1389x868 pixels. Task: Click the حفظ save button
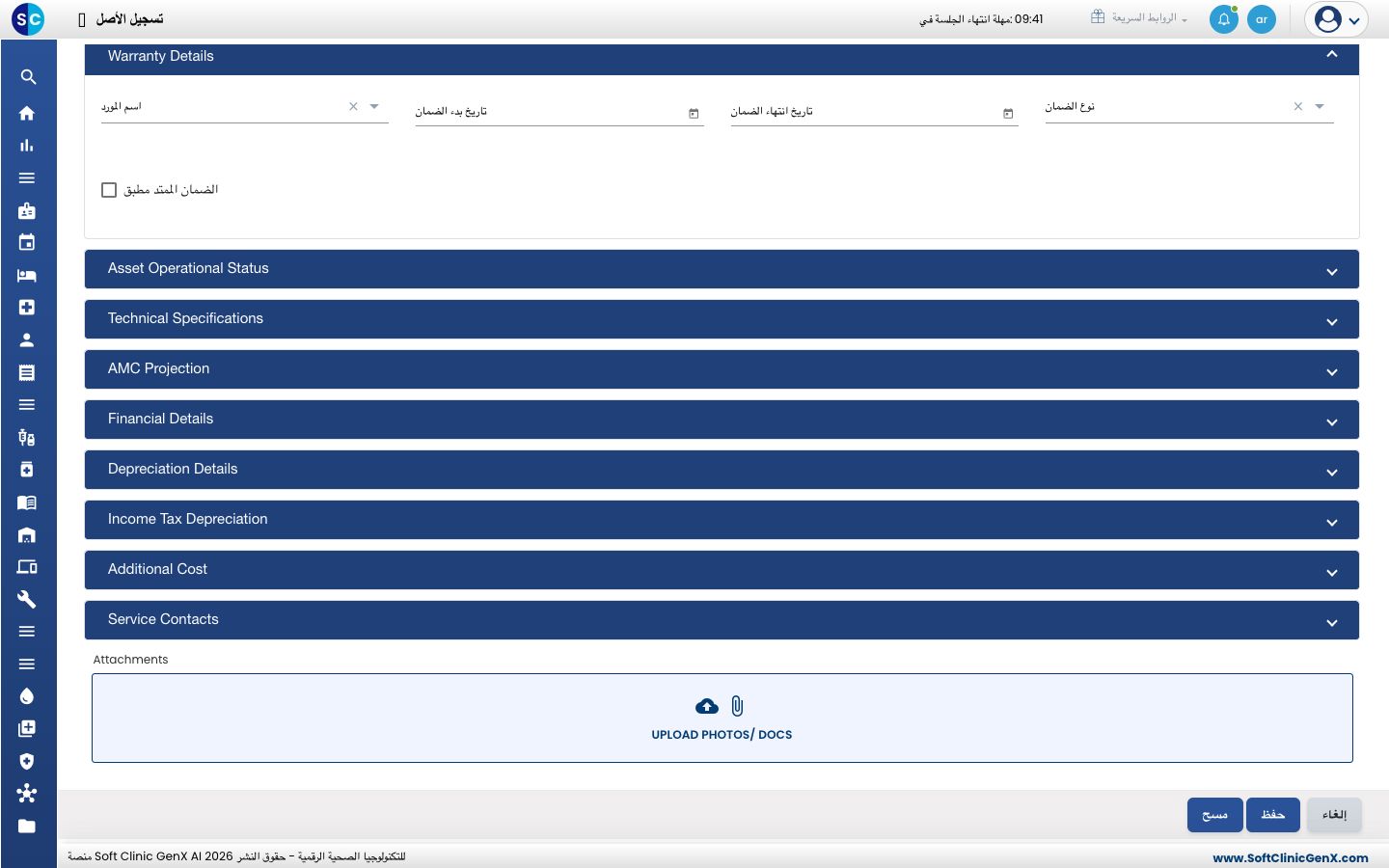[x=1273, y=815]
